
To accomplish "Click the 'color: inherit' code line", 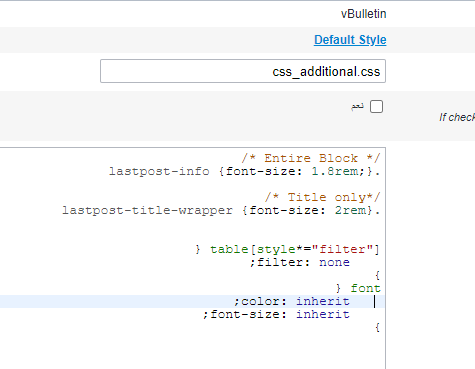I will (x=292, y=301).
